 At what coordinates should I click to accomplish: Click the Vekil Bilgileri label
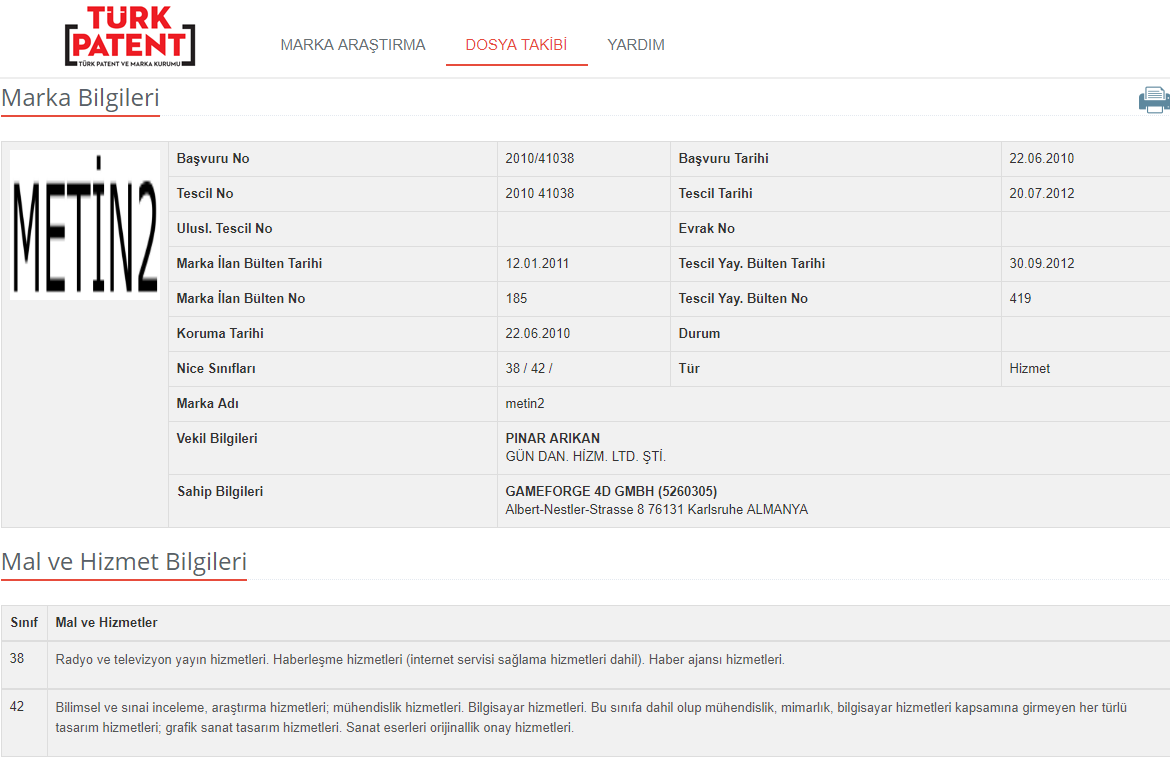pos(216,439)
